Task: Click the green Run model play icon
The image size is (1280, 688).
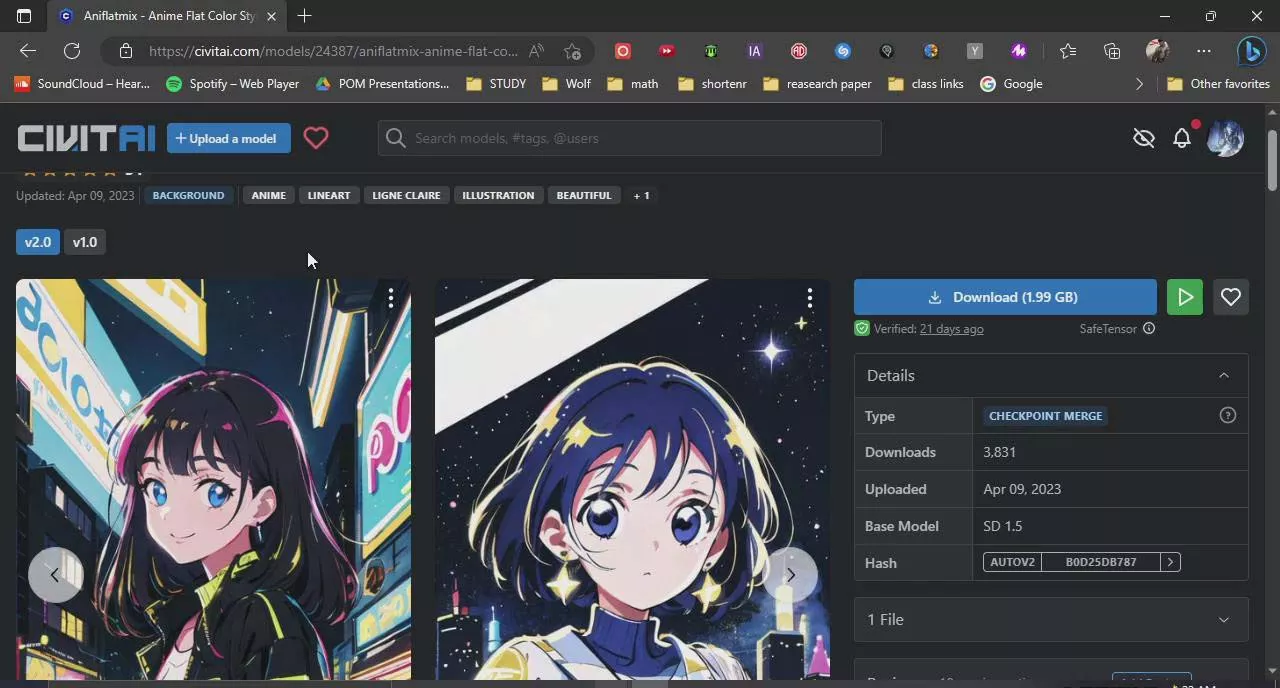Action: 1185,297
